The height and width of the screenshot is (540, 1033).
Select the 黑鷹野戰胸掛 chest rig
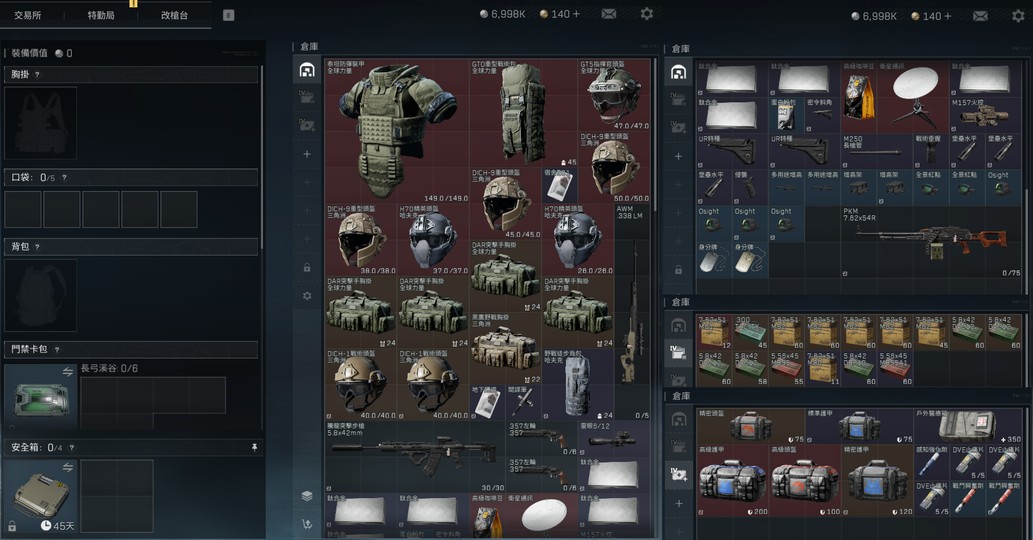point(506,348)
